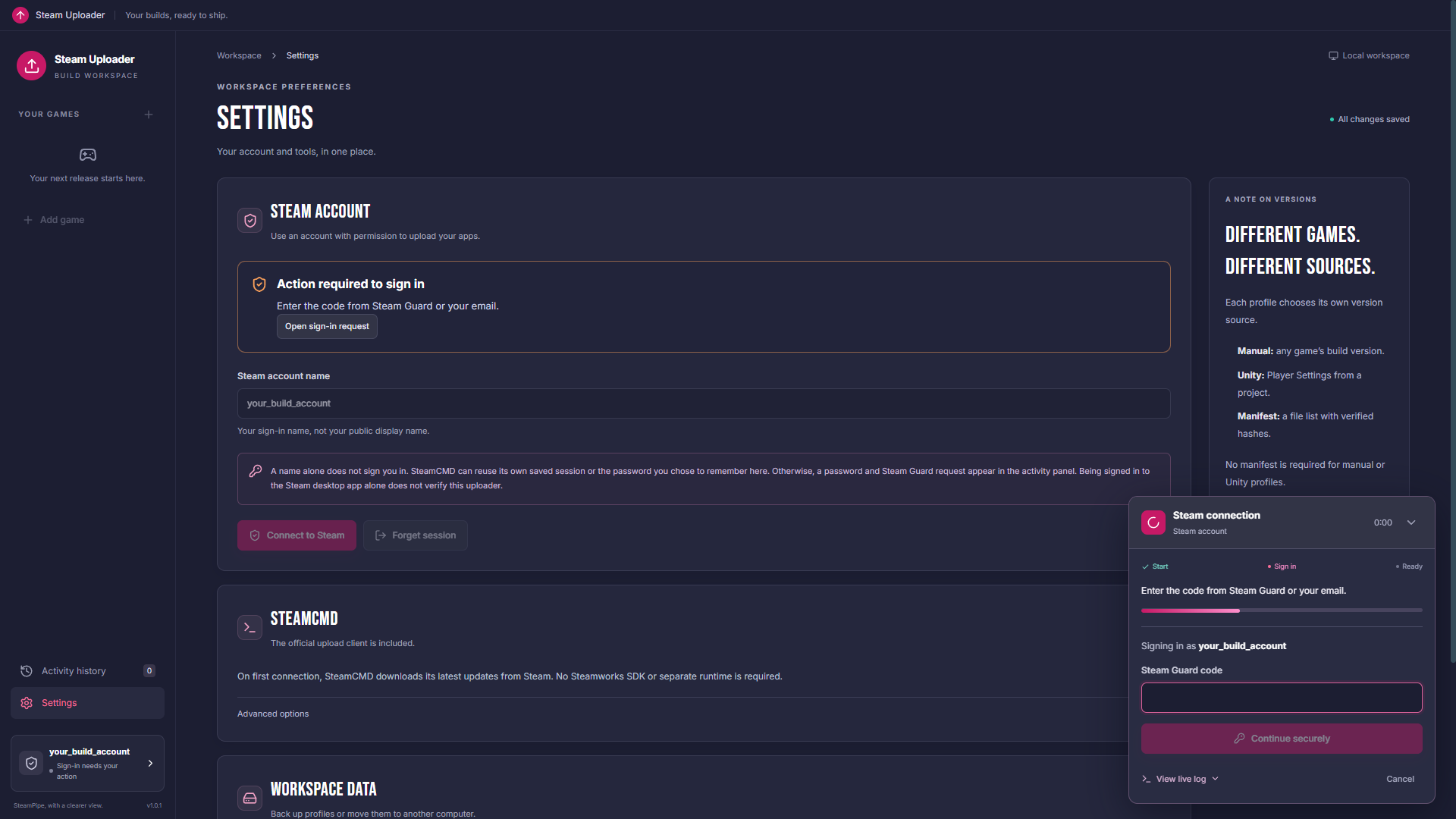Click the Steam Uploader title bar logo
Screen dimensions: 1456x819
tap(20, 15)
